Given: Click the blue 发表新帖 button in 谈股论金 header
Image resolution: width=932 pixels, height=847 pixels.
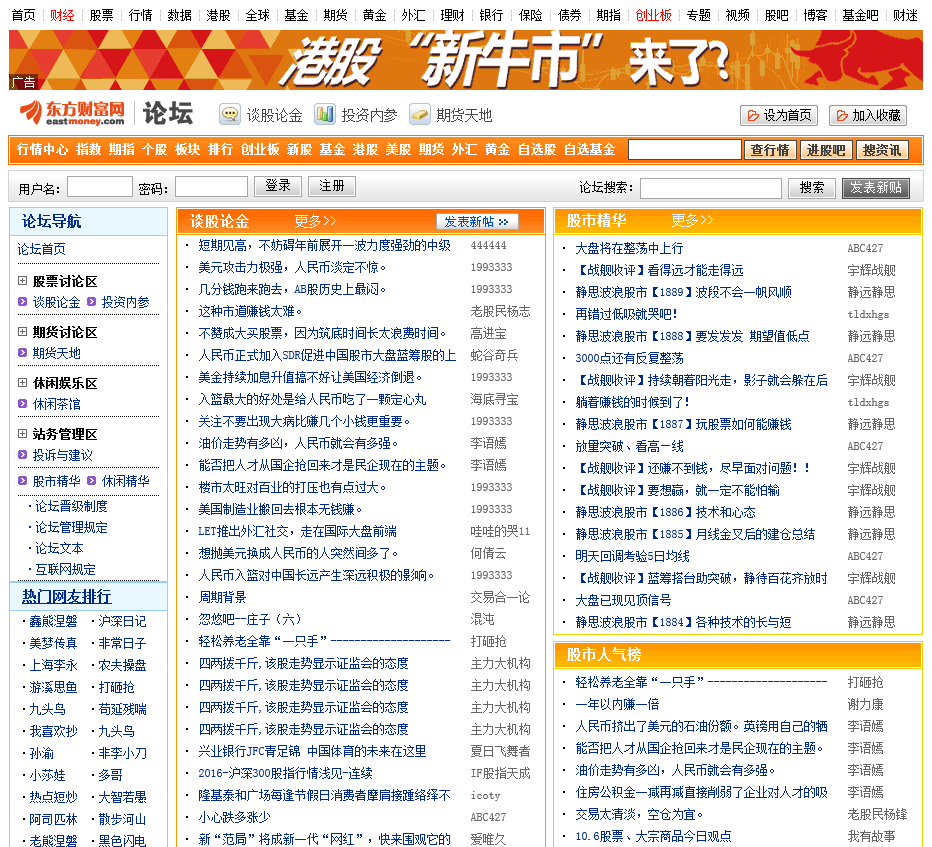Looking at the screenshot, I should (x=477, y=222).
